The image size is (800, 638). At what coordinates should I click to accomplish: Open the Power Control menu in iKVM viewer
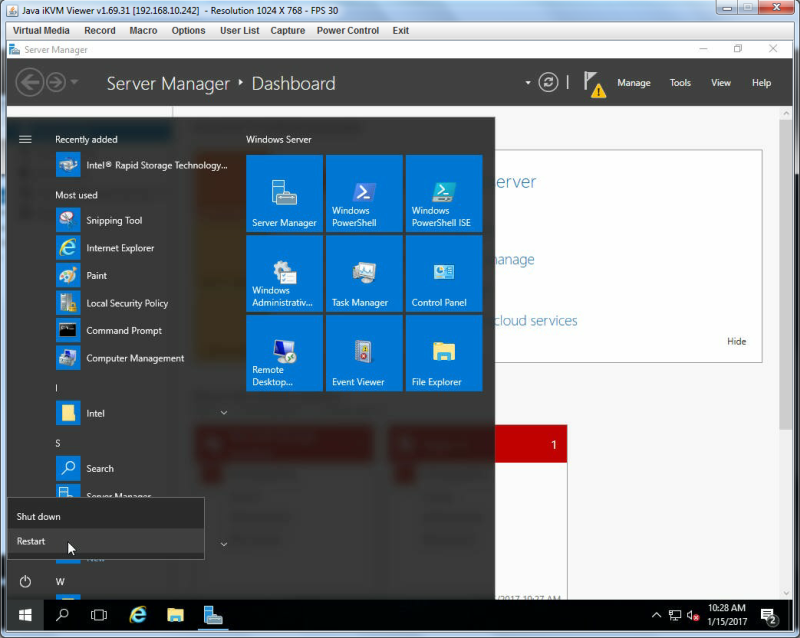347,31
